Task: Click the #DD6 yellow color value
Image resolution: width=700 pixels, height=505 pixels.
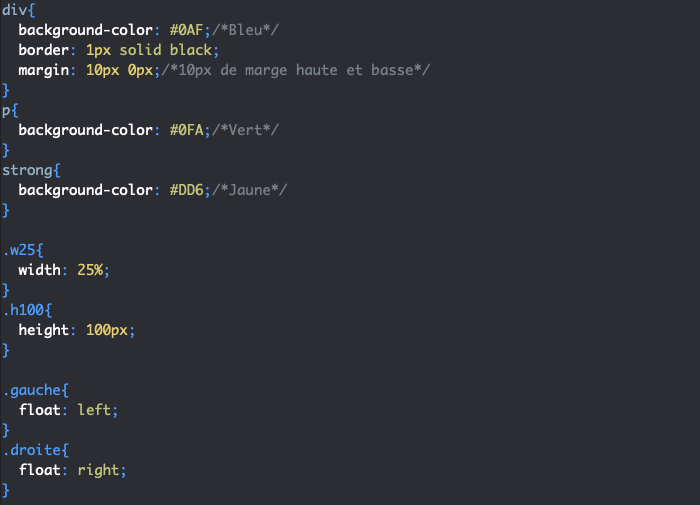Action: (186, 190)
